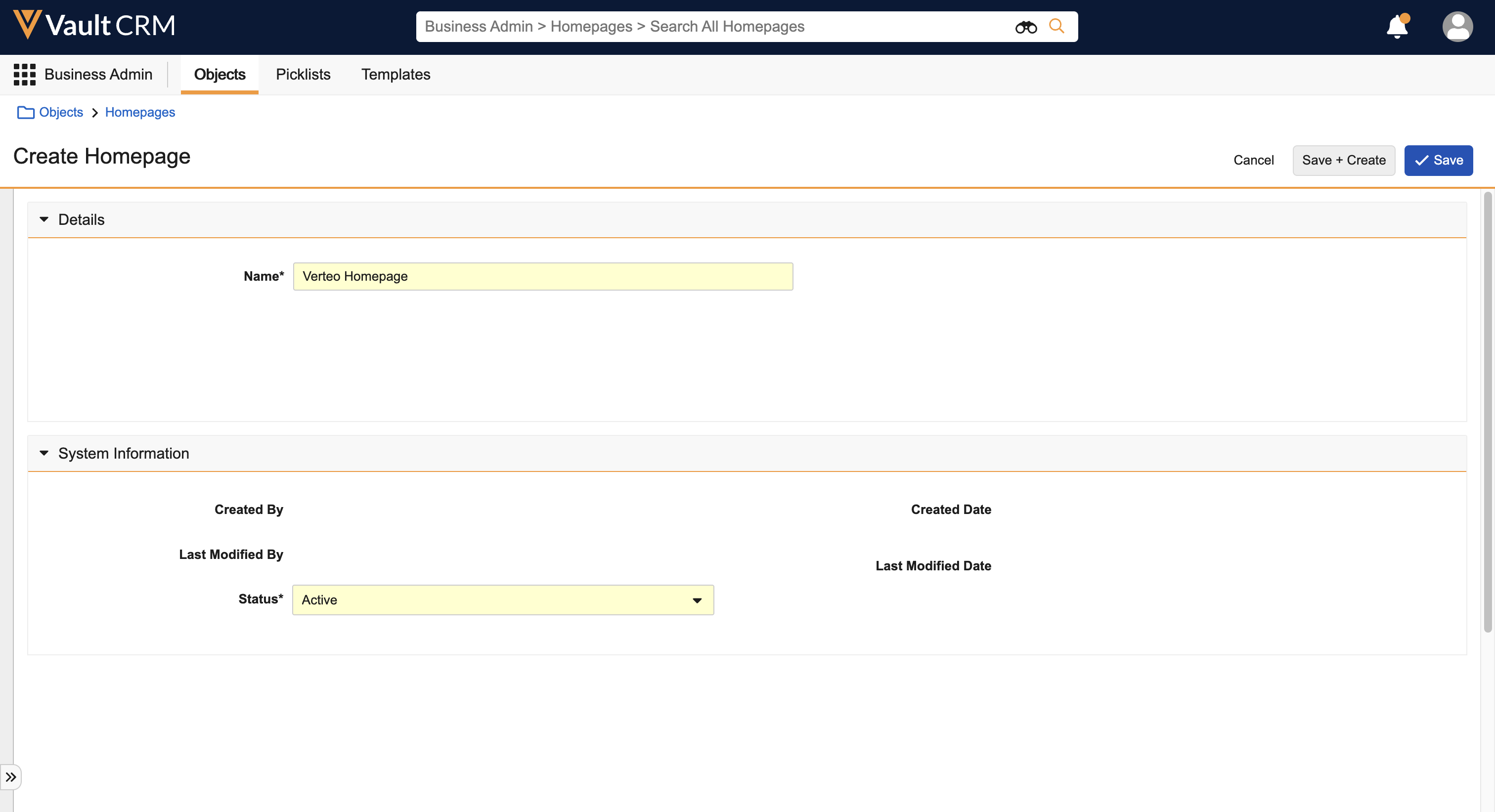Image resolution: width=1495 pixels, height=812 pixels.
Task: Open the app switcher grid icon
Action: tap(24, 74)
